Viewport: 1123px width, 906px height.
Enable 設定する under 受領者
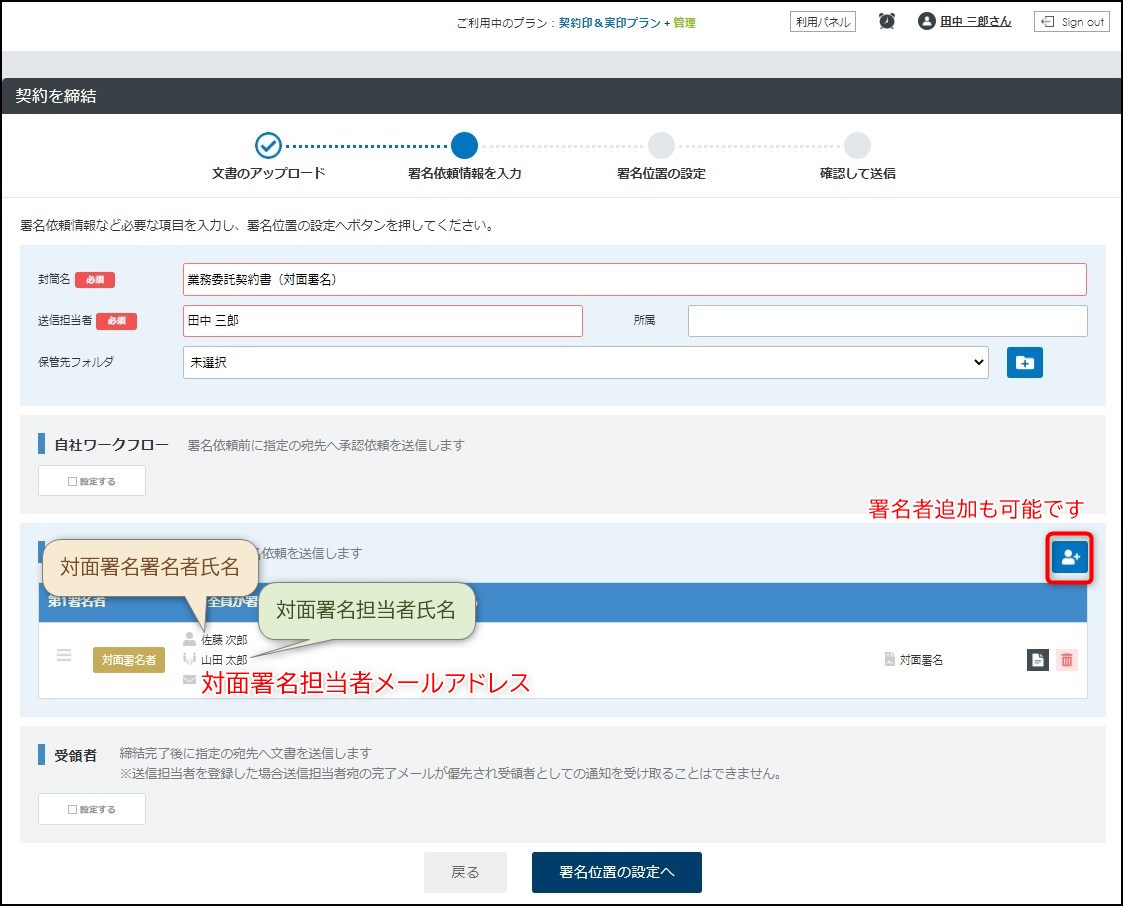tap(91, 808)
